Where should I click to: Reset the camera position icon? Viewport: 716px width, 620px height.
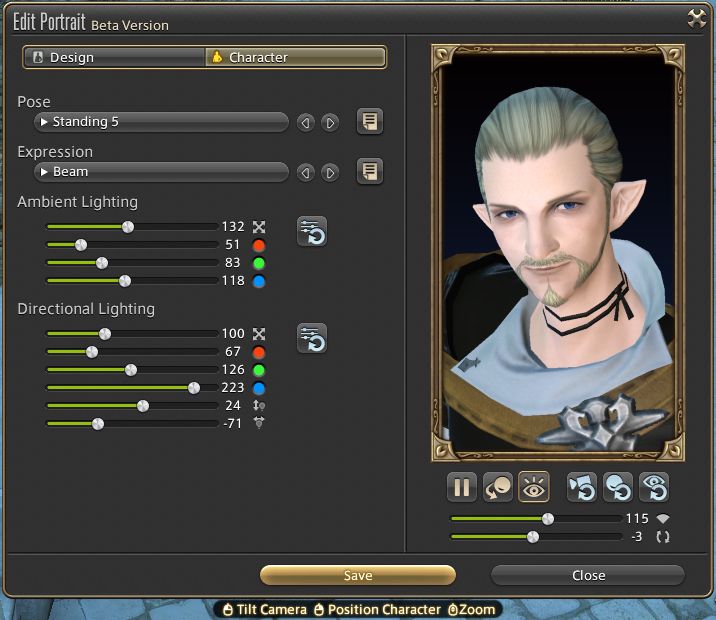click(582, 487)
